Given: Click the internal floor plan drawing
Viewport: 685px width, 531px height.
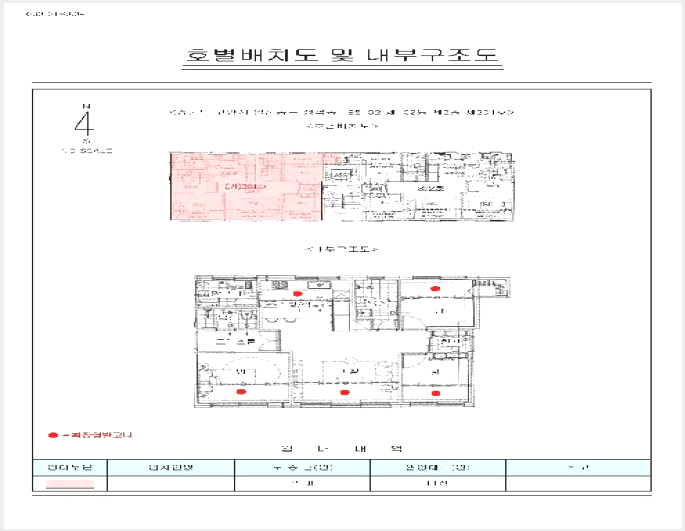Looking at the screenshot, I should tap(352, 341).
